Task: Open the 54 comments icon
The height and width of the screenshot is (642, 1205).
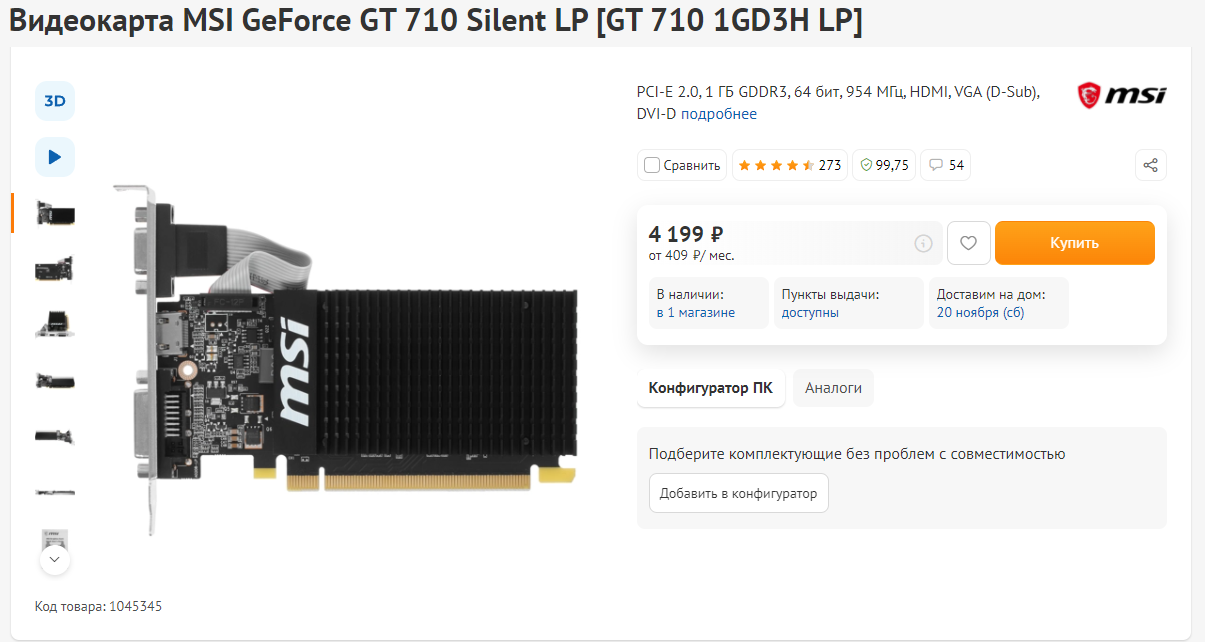Action: (945, 165)
